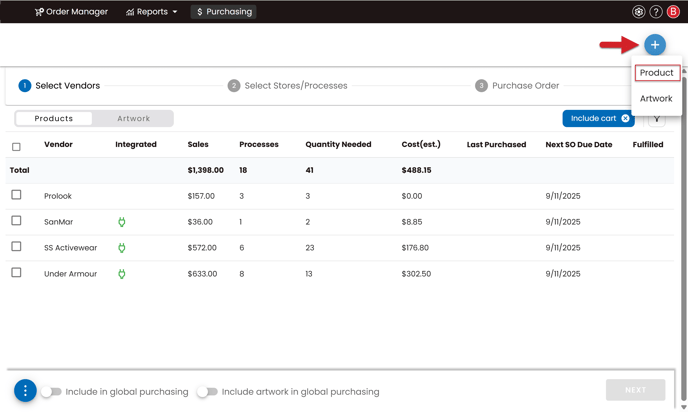Toggle Include artwork in global purchasing
688x416 pixels.
coord(207,392)
